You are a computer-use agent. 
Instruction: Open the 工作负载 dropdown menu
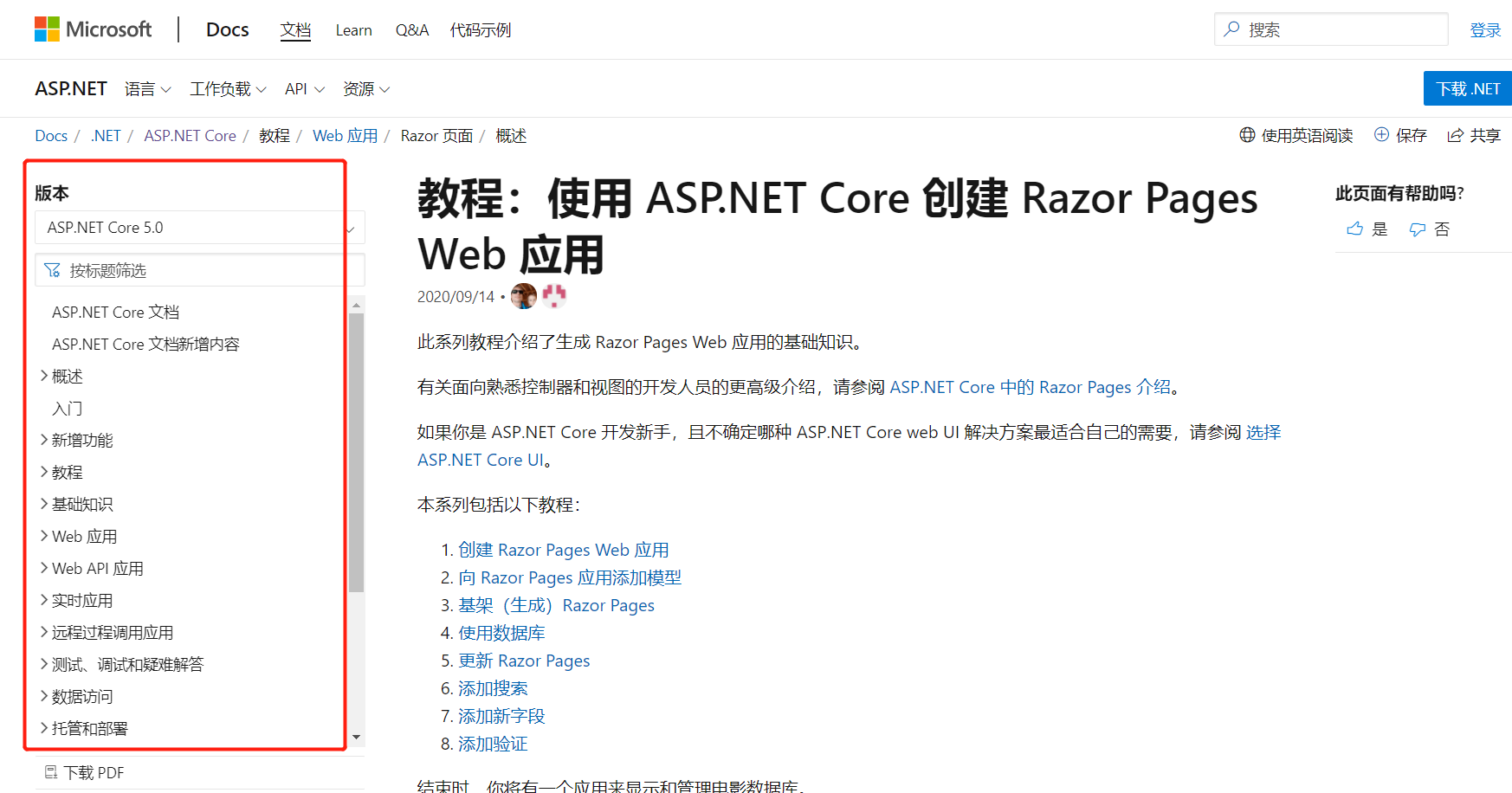point(228,89)
